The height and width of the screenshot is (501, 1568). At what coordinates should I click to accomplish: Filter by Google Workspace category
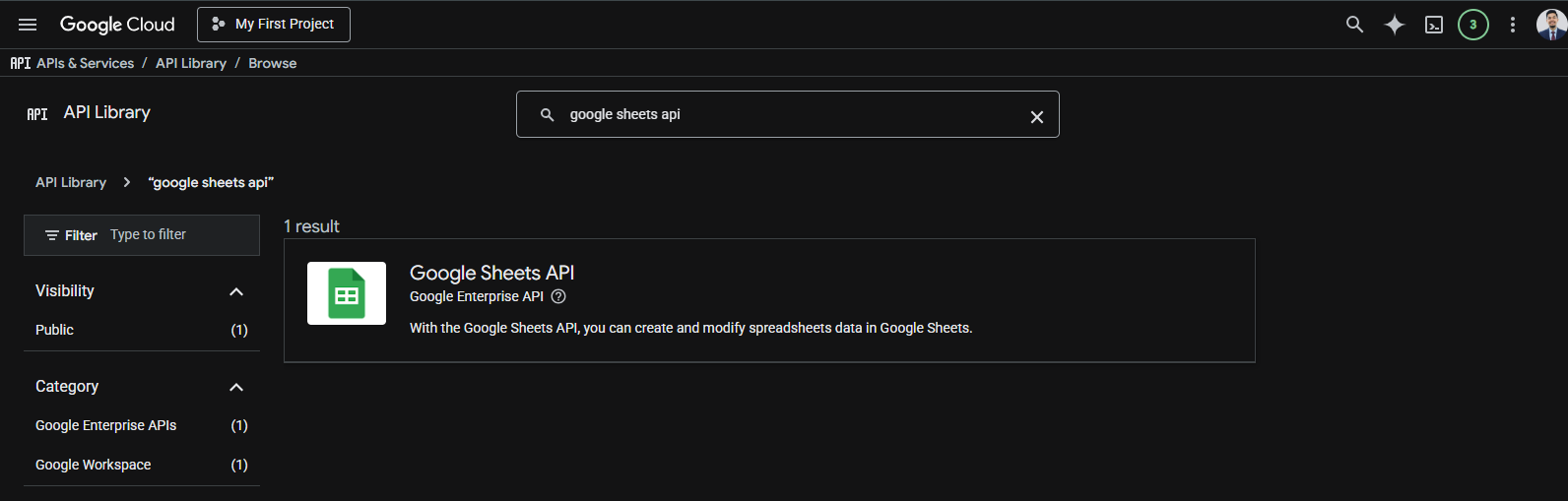pos(142,465)
